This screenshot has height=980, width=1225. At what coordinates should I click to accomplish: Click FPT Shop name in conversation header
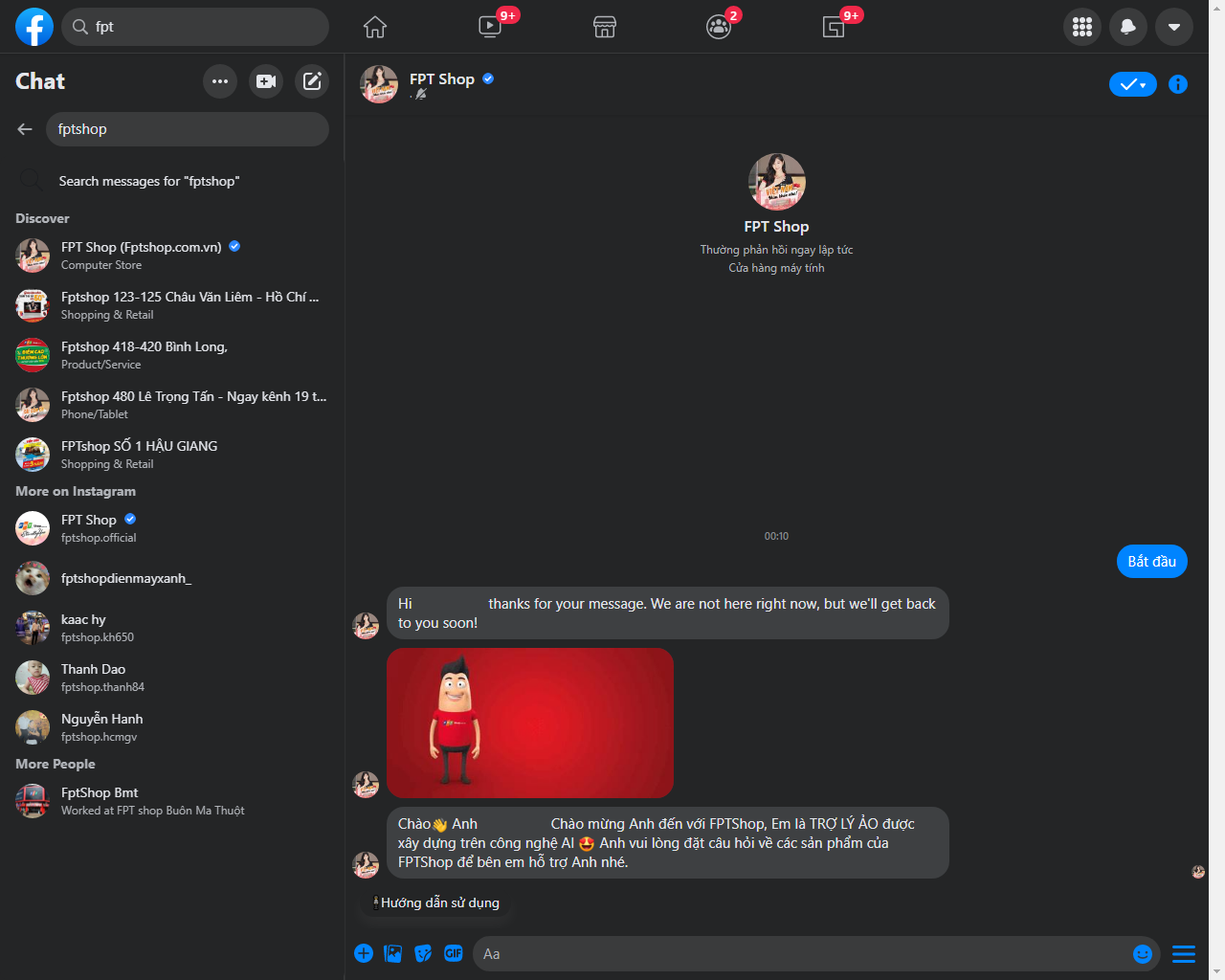pyautogui.click(x=442, y=79)
